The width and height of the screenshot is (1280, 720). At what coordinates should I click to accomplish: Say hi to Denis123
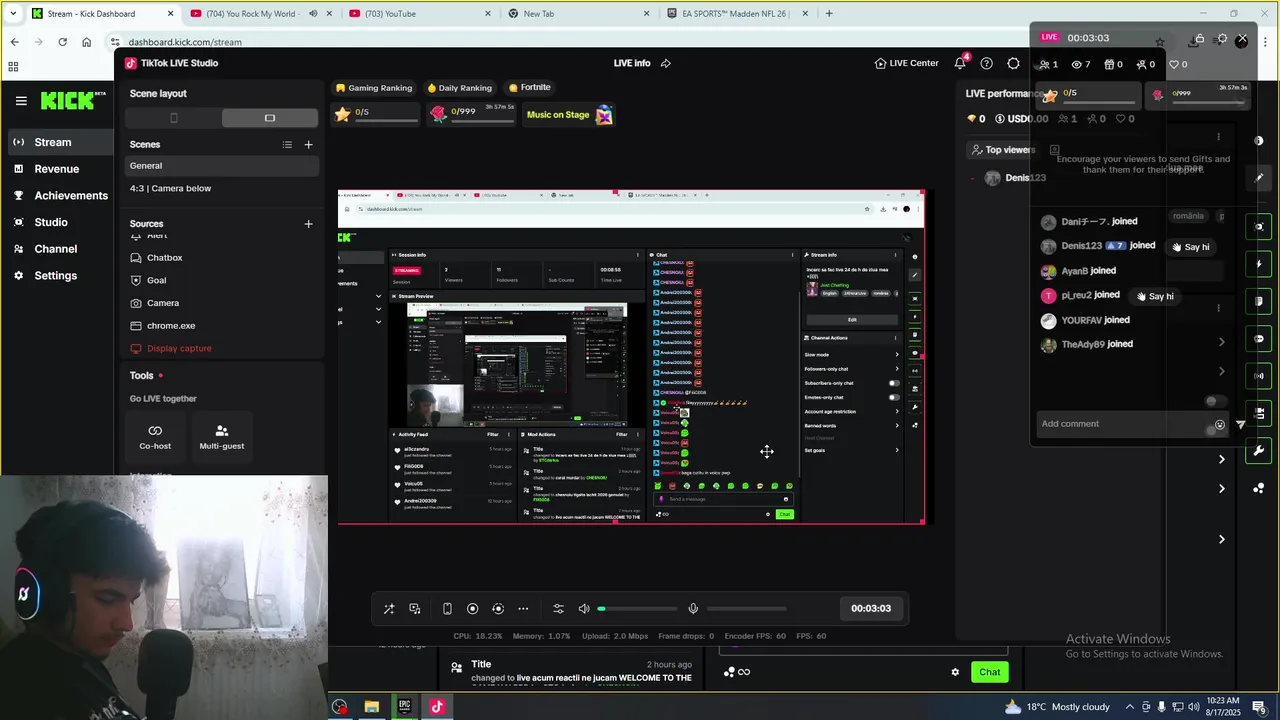pos(1190,247)
